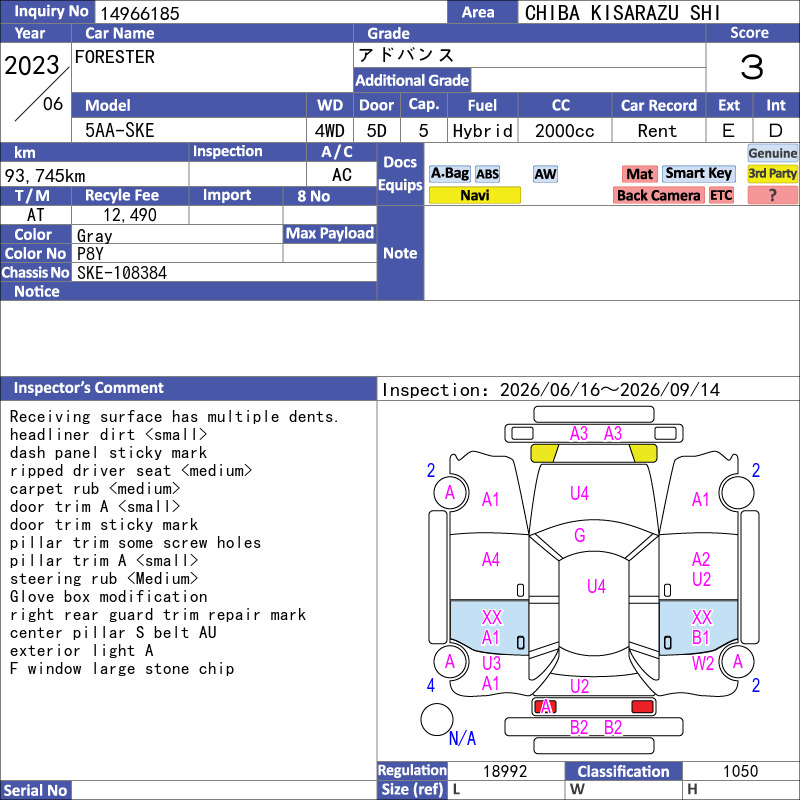The width and height of the screenshot is (800, 800).
Task: Select the 3rd Party legend label
Action: (772, 174)
